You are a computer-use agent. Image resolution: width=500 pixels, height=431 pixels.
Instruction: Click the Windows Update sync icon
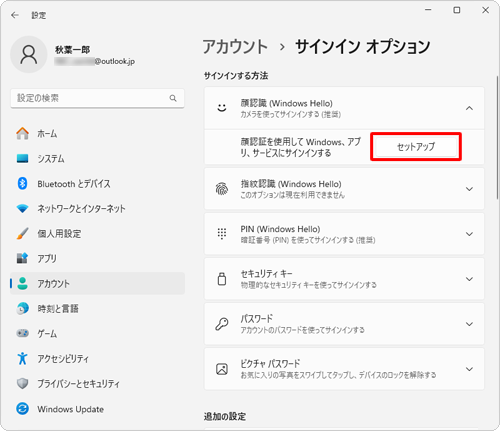pos(22,409)
